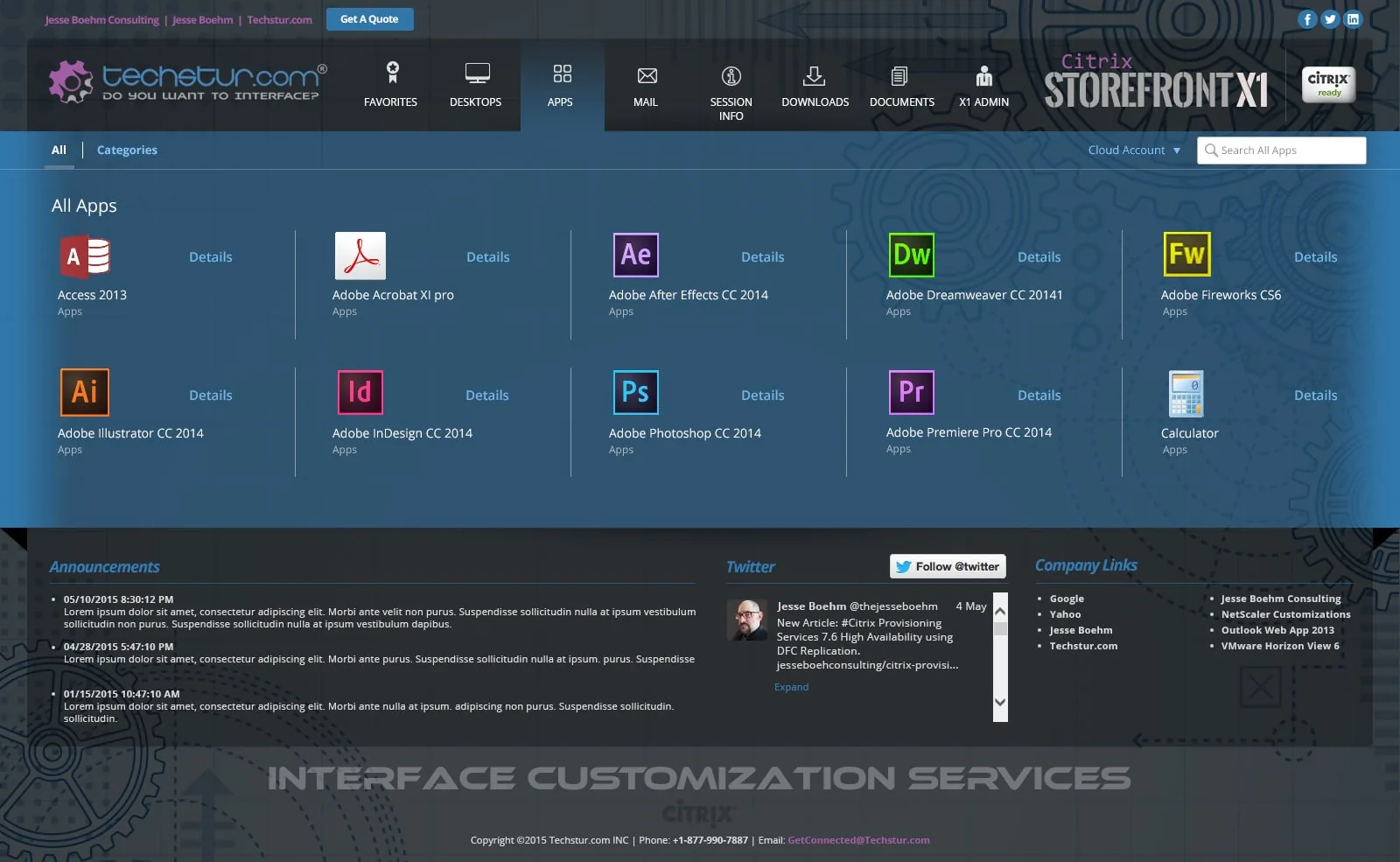Open Adobe InDesign CC 2014 icon

coord(360,392)
